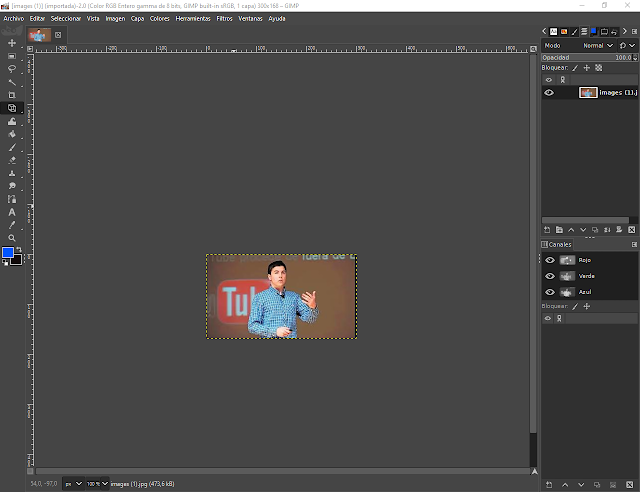Image resolution: width=640 pixels, height=492 pixels.
Task: Select the Warp Transform tool
Action: [12, 121]
